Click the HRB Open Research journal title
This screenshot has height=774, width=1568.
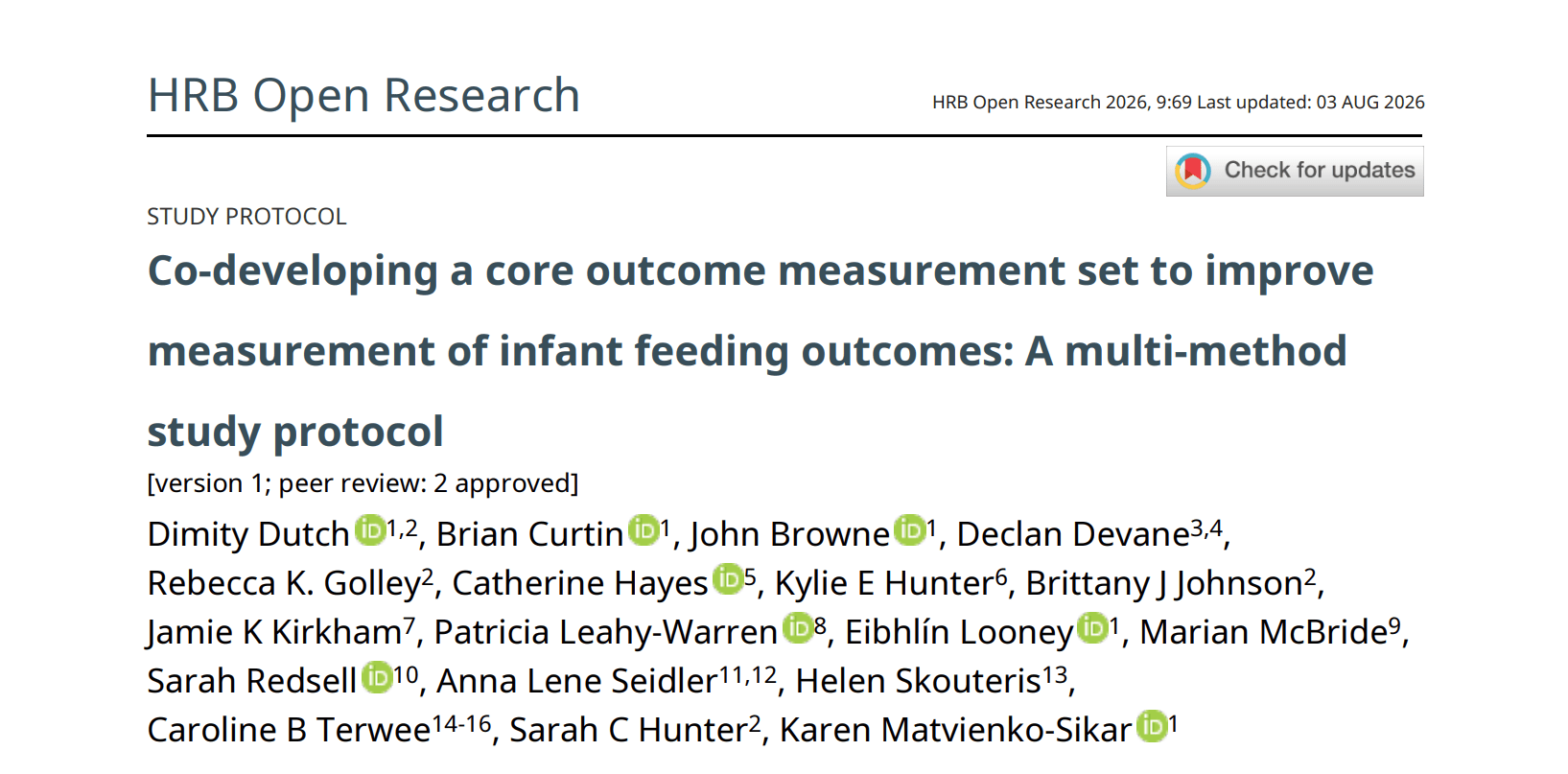coord(363,96)
